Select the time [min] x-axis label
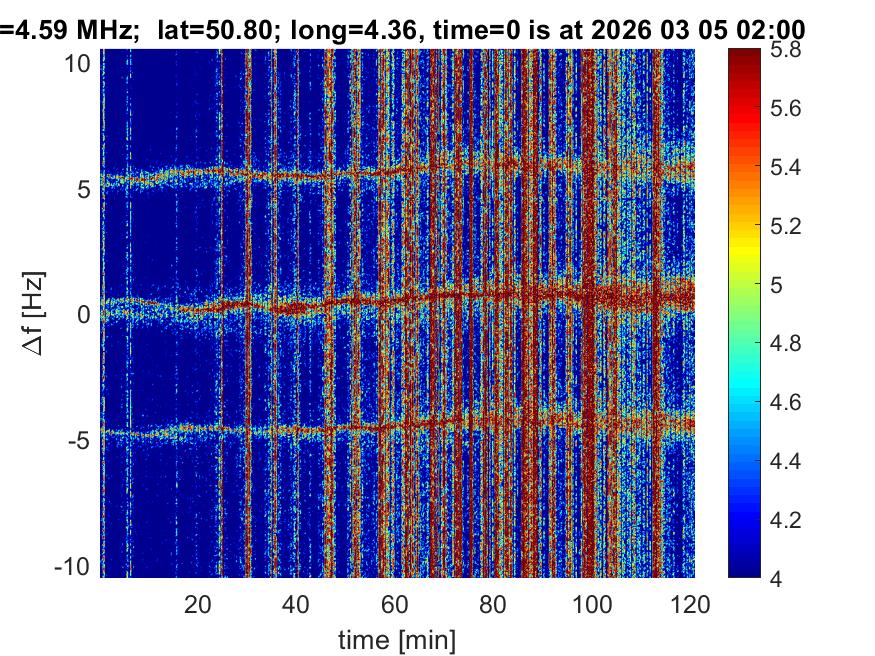Screen dimensions: 875x656 (x=398, y=637)
